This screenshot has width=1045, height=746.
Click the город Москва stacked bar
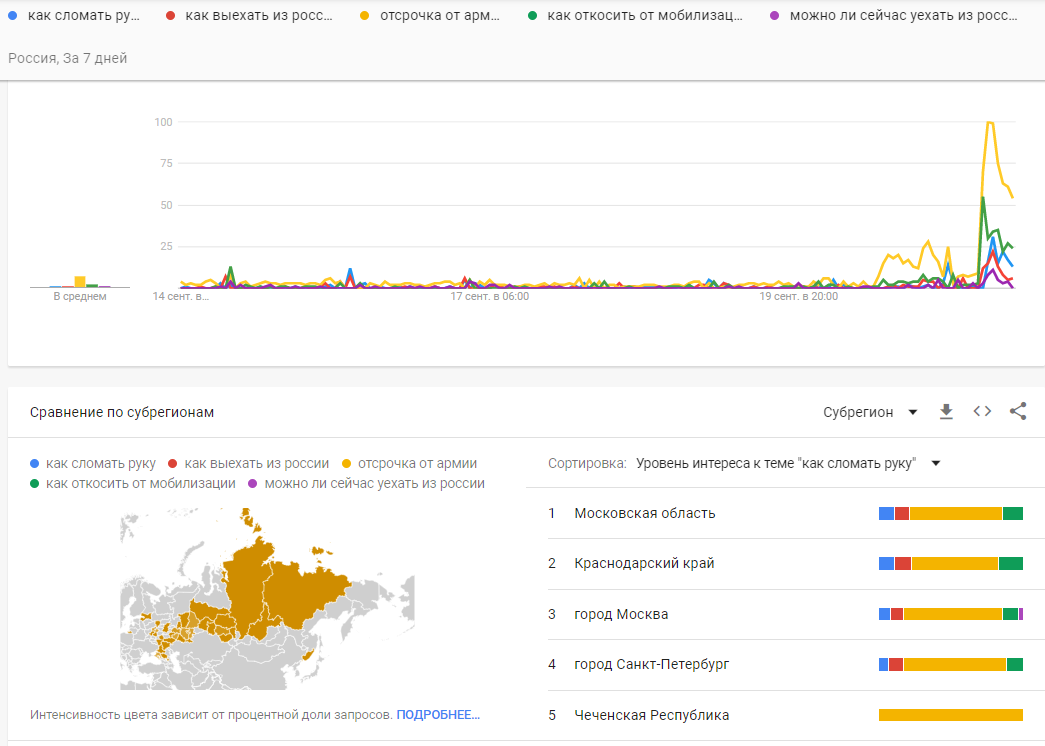951,614
